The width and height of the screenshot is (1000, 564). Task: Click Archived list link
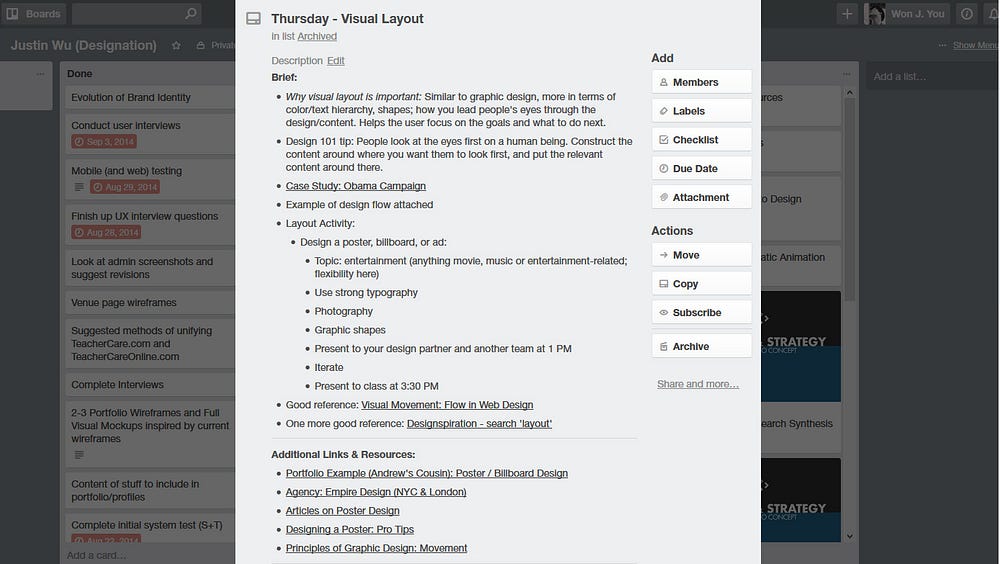[x=317, y=36]
